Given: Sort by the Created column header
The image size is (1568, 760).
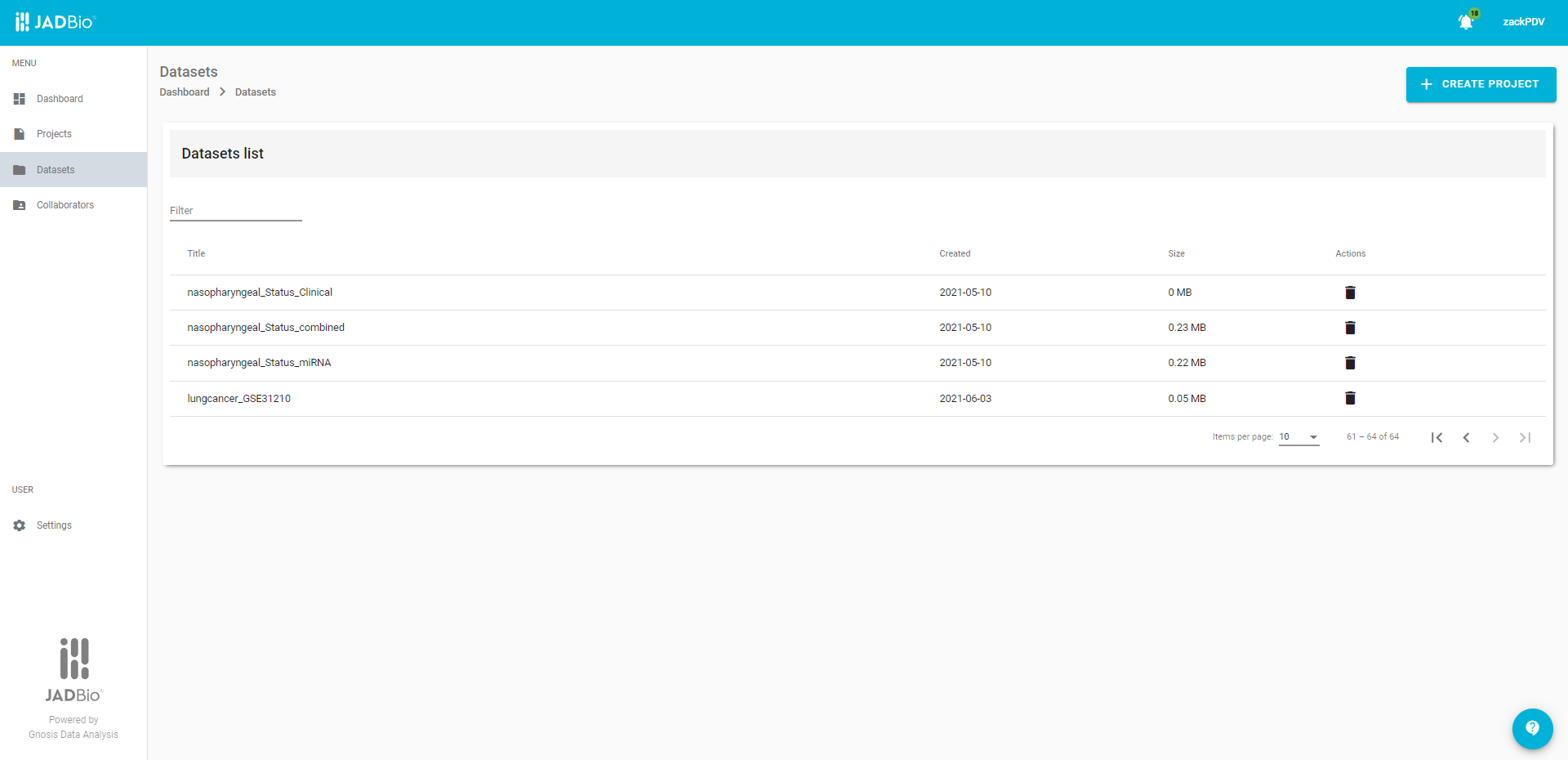Looking at the screenshot, I should [x=955, y=254].
